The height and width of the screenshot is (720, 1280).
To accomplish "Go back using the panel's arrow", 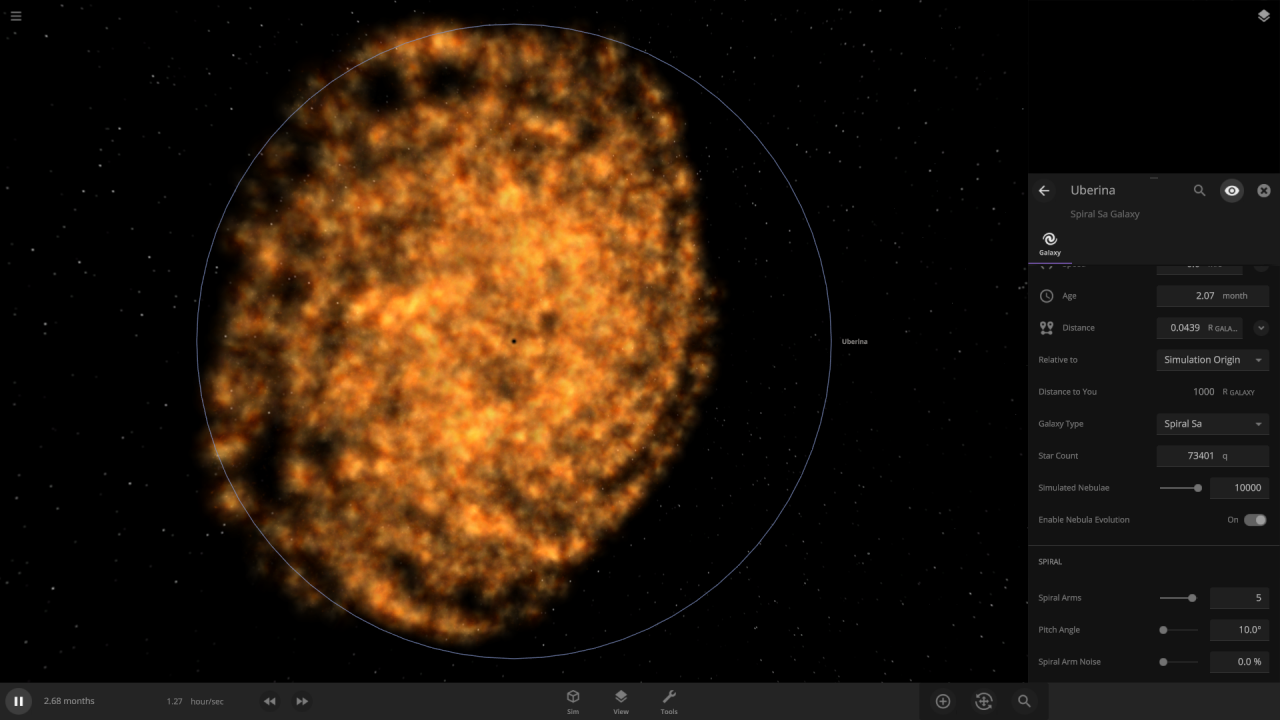I will (x=1044, y=190).
